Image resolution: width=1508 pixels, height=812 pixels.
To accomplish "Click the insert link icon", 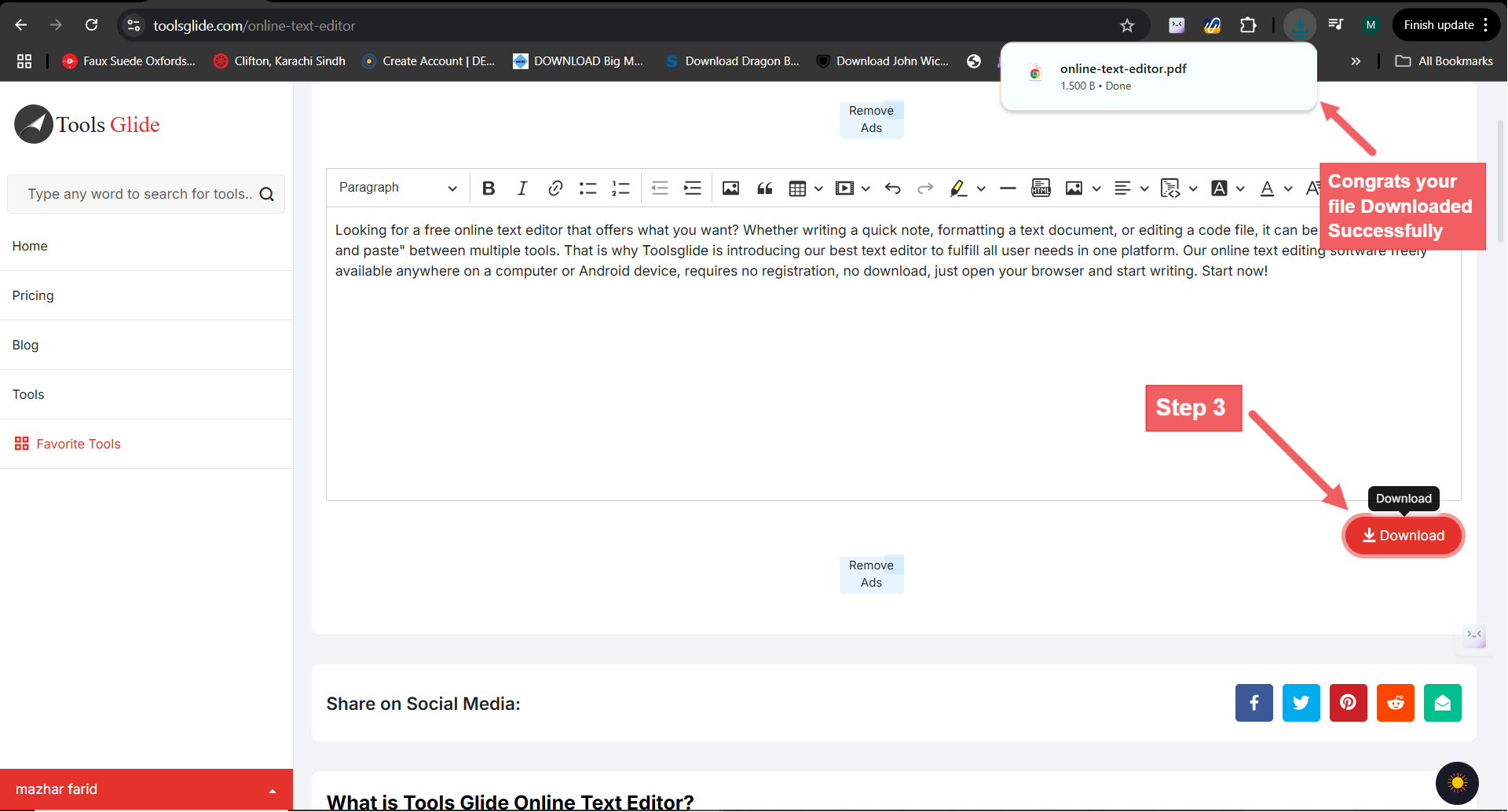I will click(x=555, y=188).
